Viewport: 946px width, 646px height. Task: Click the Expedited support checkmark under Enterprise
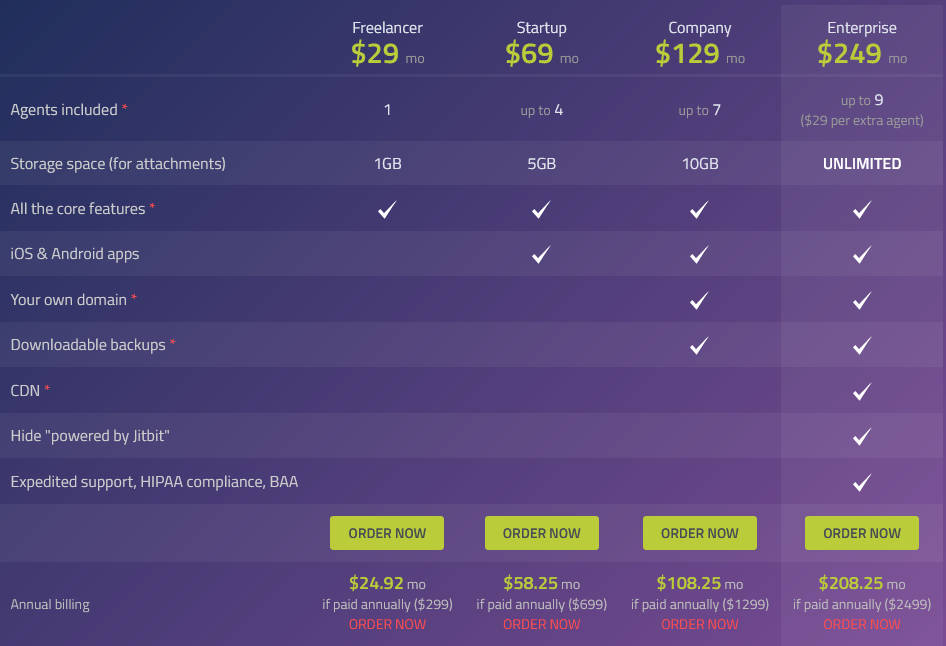861,481
